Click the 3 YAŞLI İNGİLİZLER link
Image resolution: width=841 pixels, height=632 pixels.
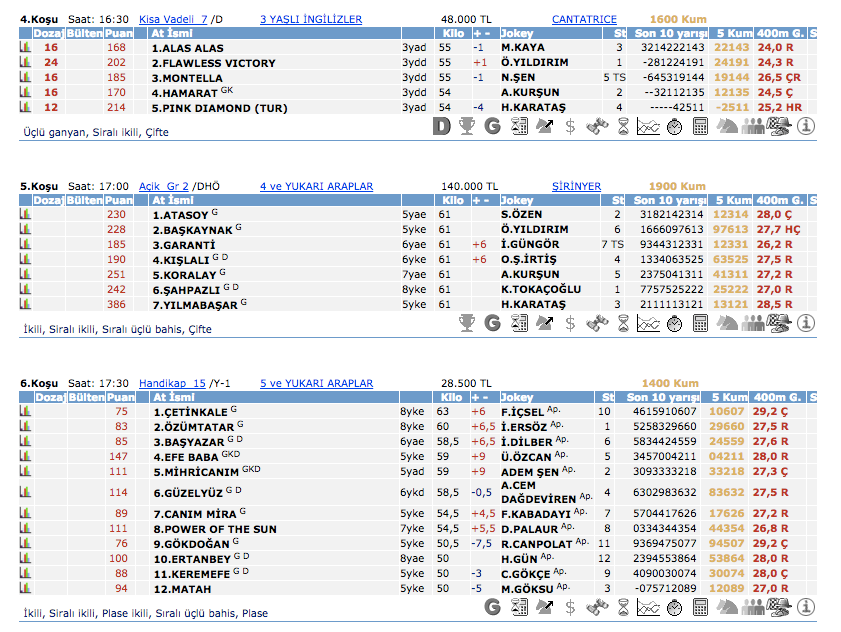point(310,19)
